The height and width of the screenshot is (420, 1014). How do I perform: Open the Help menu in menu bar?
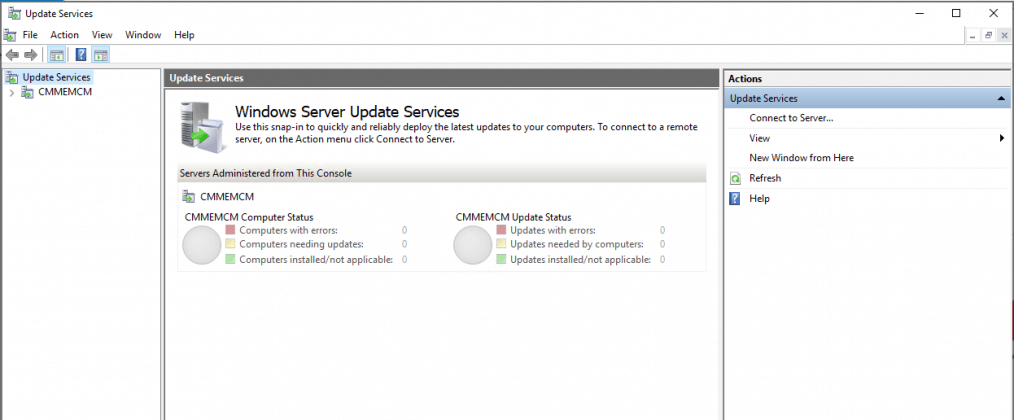[x=184, y=35]
